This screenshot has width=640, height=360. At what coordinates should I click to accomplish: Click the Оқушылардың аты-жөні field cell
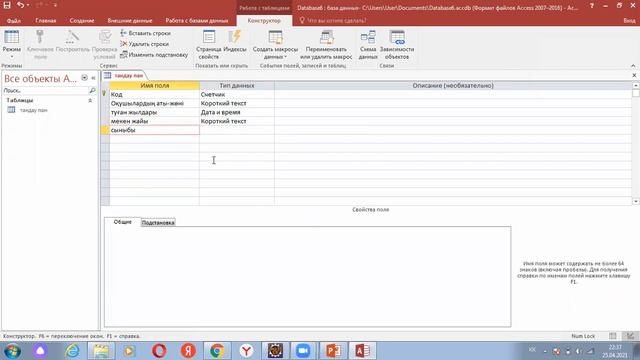(155, 103)
